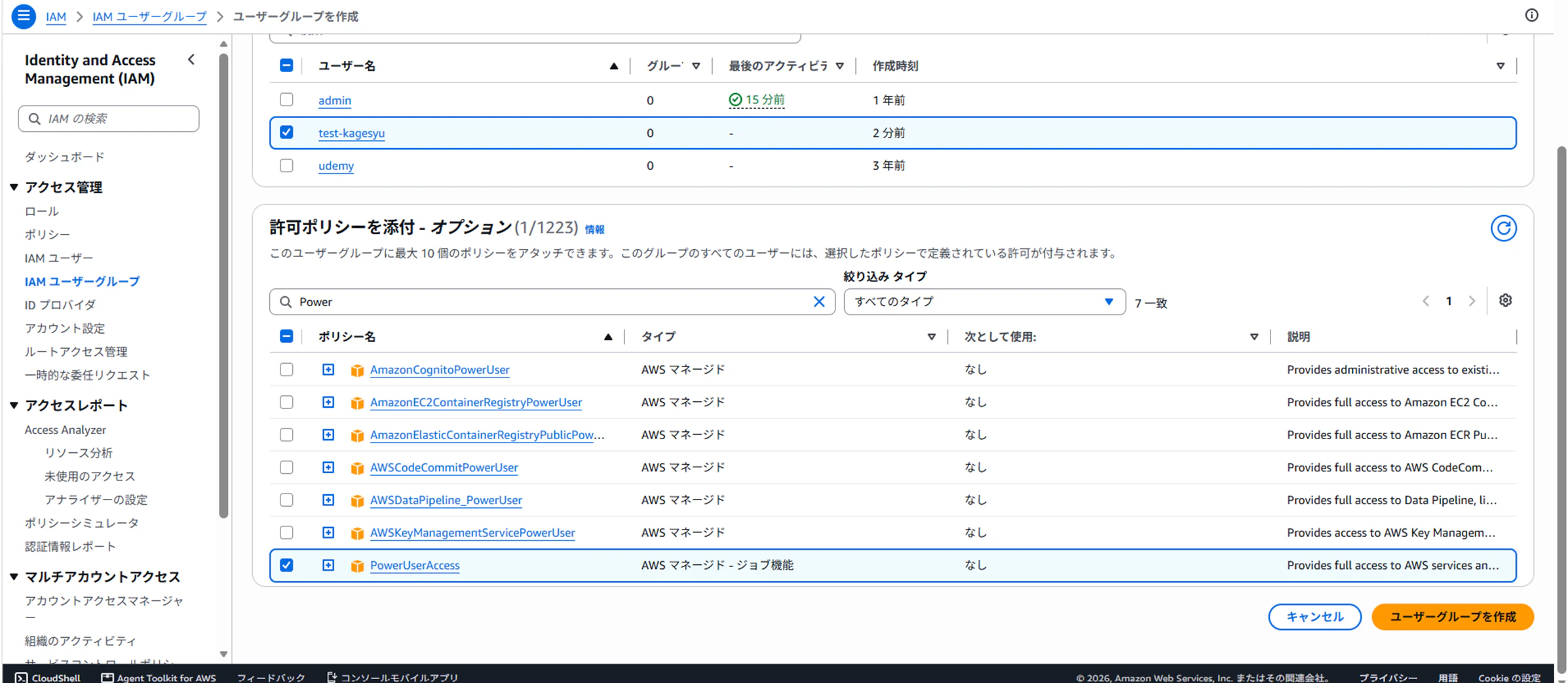
Task: Focus the policy search field containing Power
Action: pyautogui.click(x=552, y=302)
